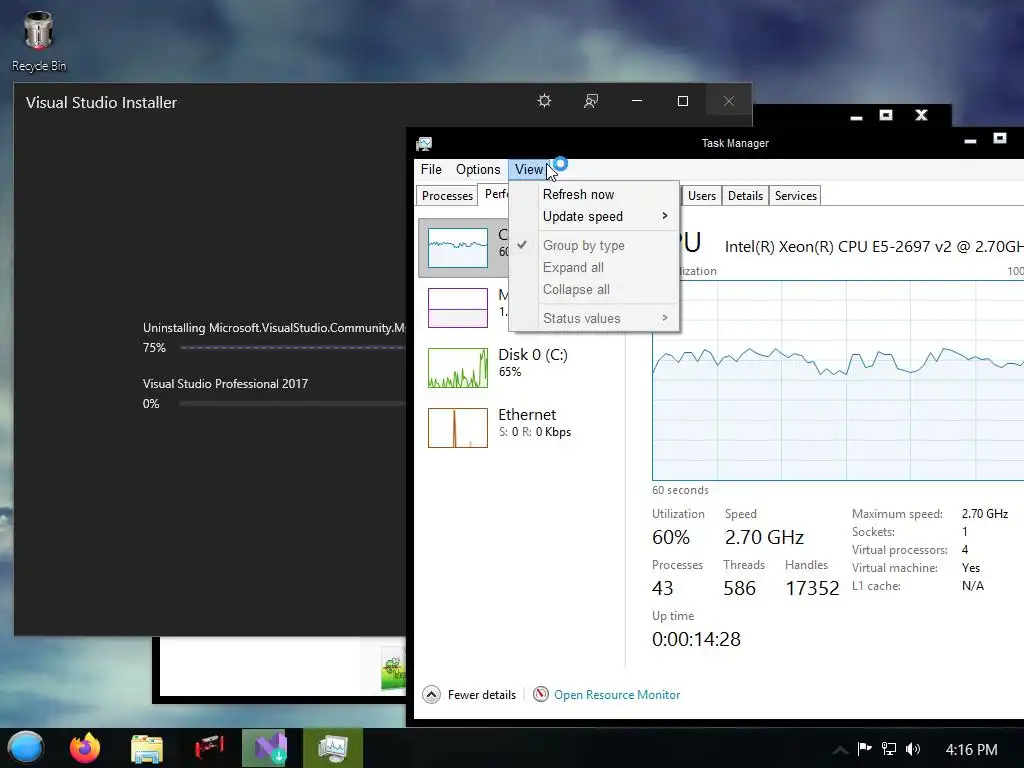Image resolution: width=1024 pixels, height=768 pixels.
Task: Click the Virtual machine Yes value
Action: pos(971,568)
